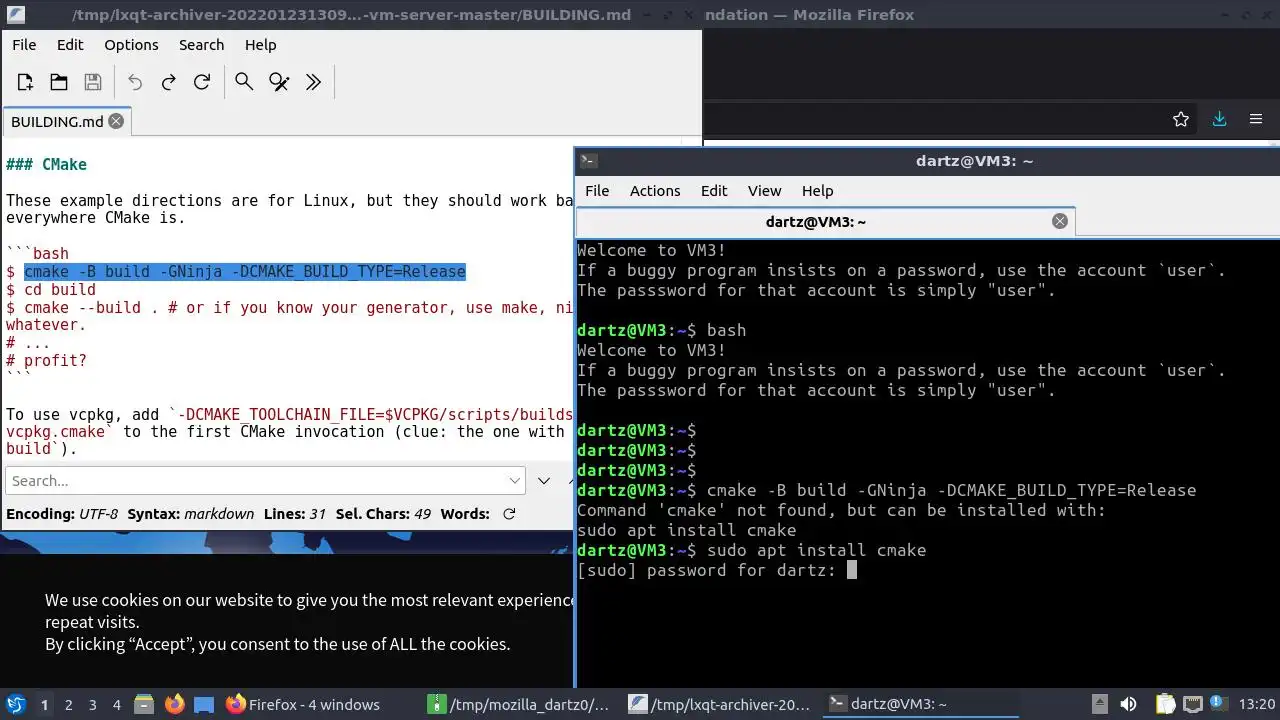Click the Encoding: UTF-8 status text
Screen dimensions: 1280x720
tap(62, 514)
